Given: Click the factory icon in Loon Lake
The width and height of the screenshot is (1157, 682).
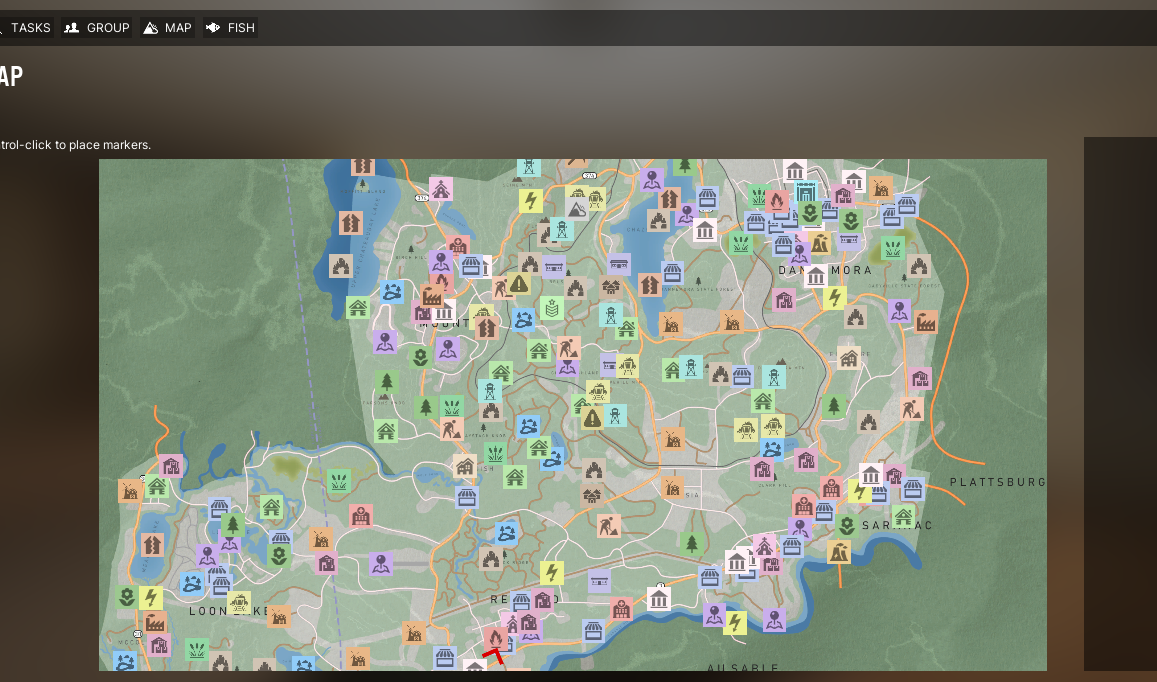Looking at the screenshot, I should [155, 622].
